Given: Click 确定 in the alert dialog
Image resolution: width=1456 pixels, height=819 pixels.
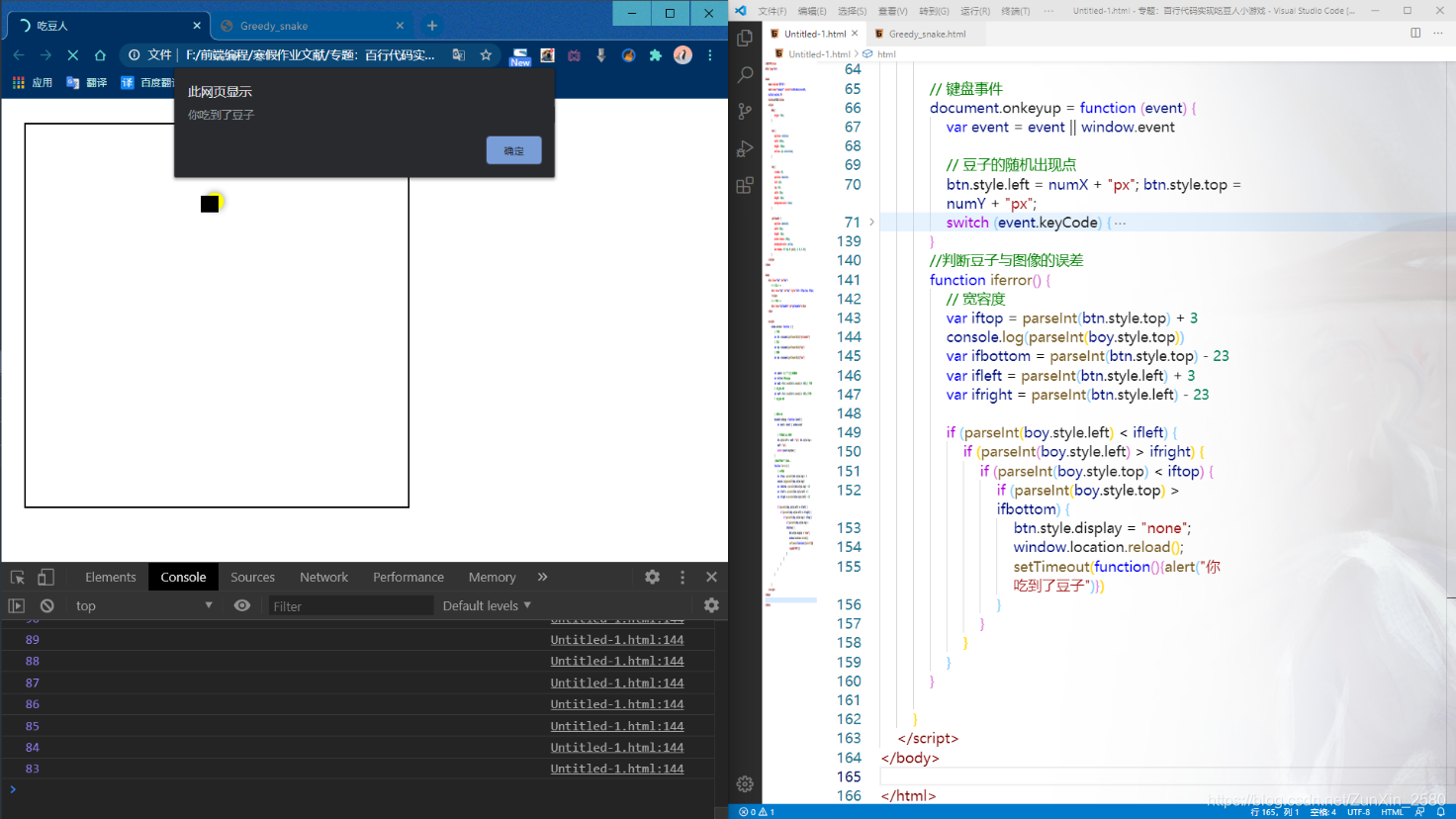Looking at the screenshot, I should [x=513, y=150].
